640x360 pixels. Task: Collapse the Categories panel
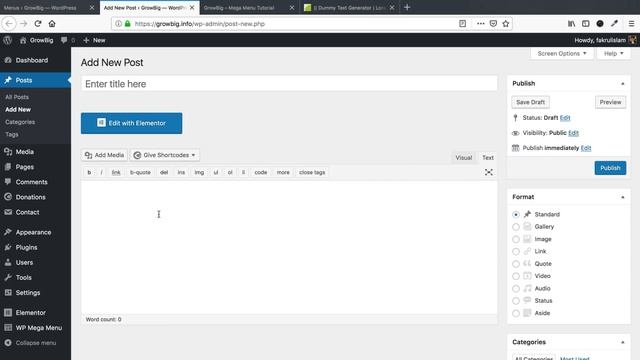(x=622, y=342)
